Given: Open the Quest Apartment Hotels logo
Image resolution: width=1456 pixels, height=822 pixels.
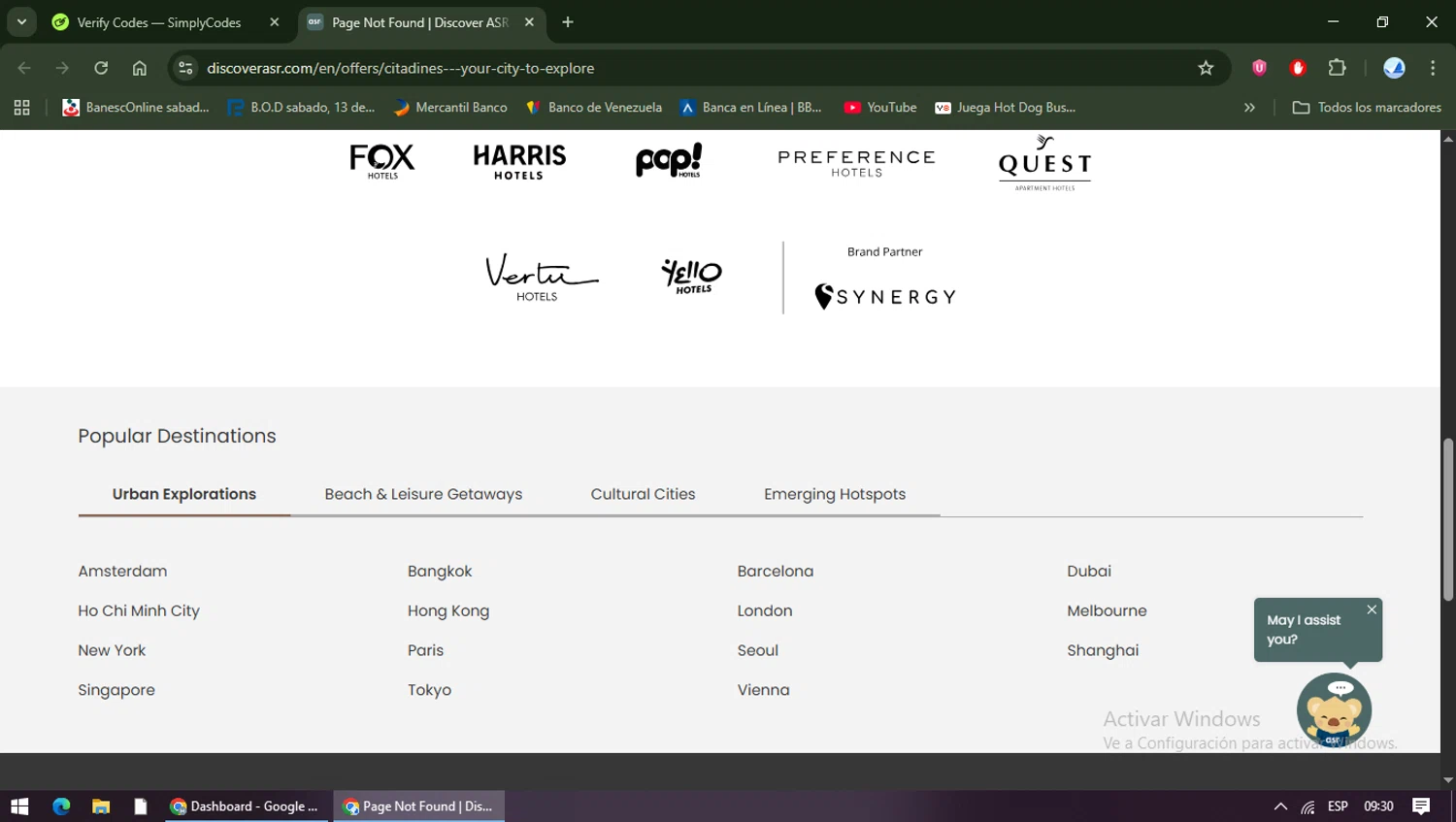Looking at the screenshot, I should pos(1044,163).
